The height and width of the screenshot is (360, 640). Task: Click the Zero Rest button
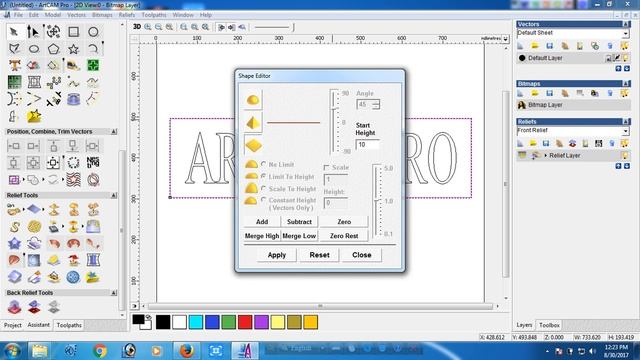(344, 236)
